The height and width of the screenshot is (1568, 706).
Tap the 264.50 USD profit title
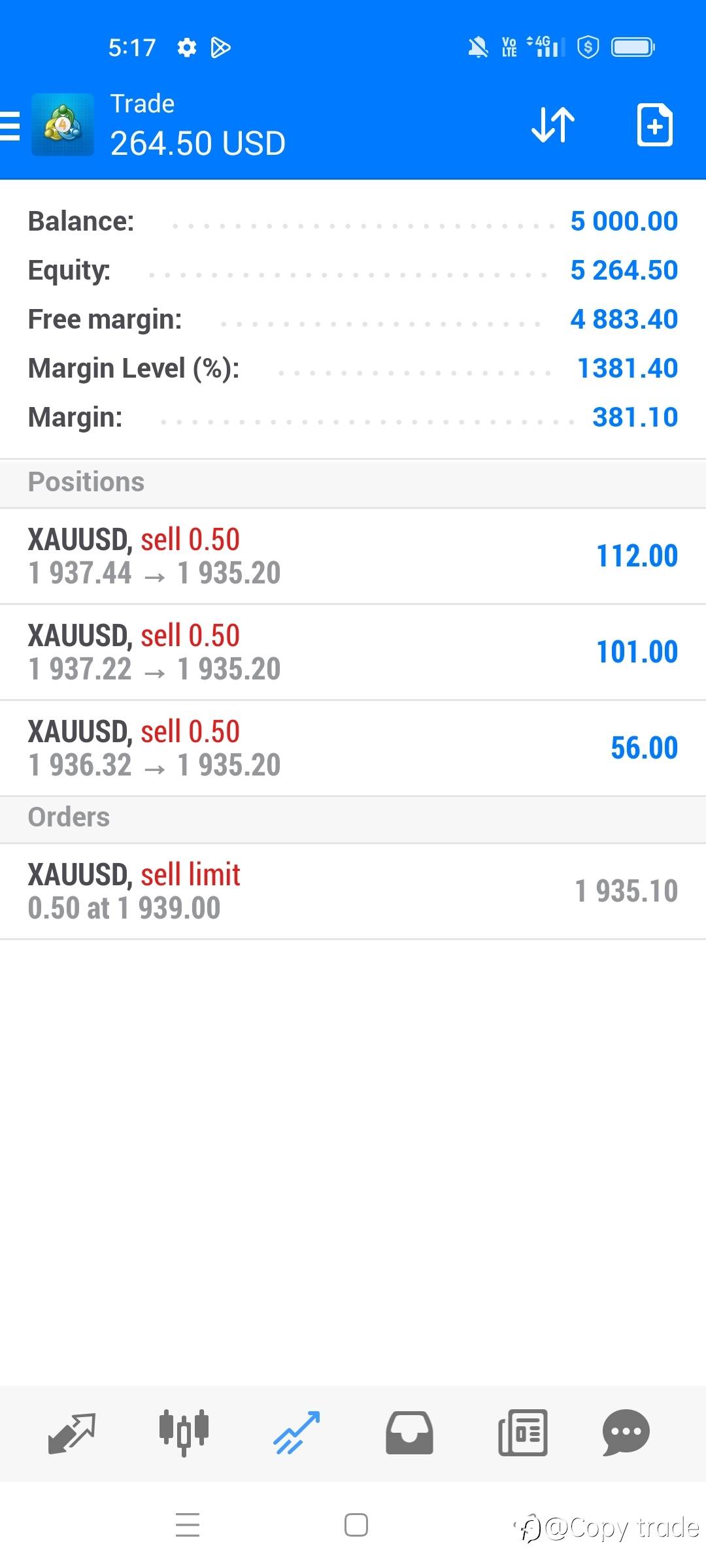click(x=198, y=144)
